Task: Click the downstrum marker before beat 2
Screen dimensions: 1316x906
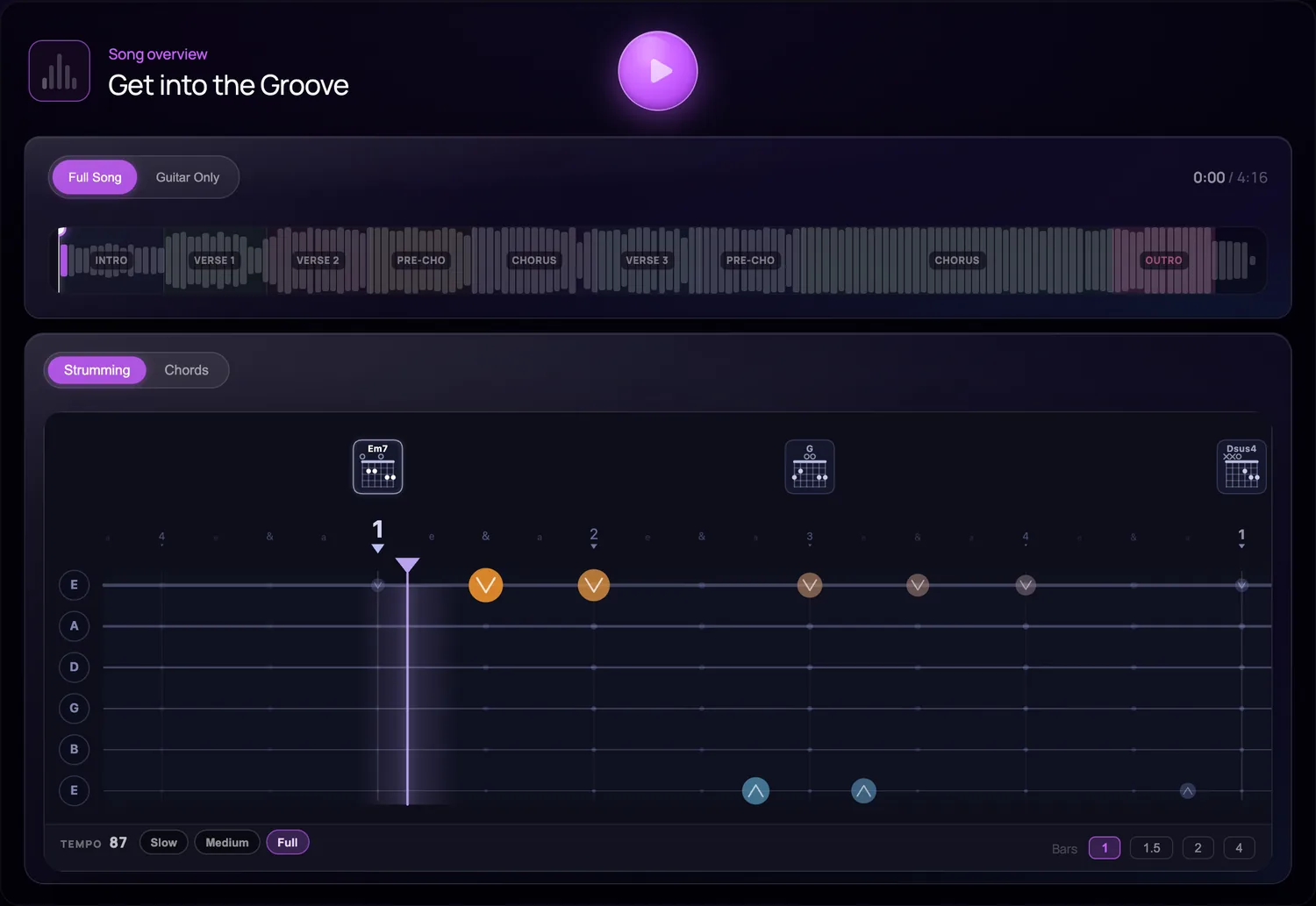Action: click(485, 585)
